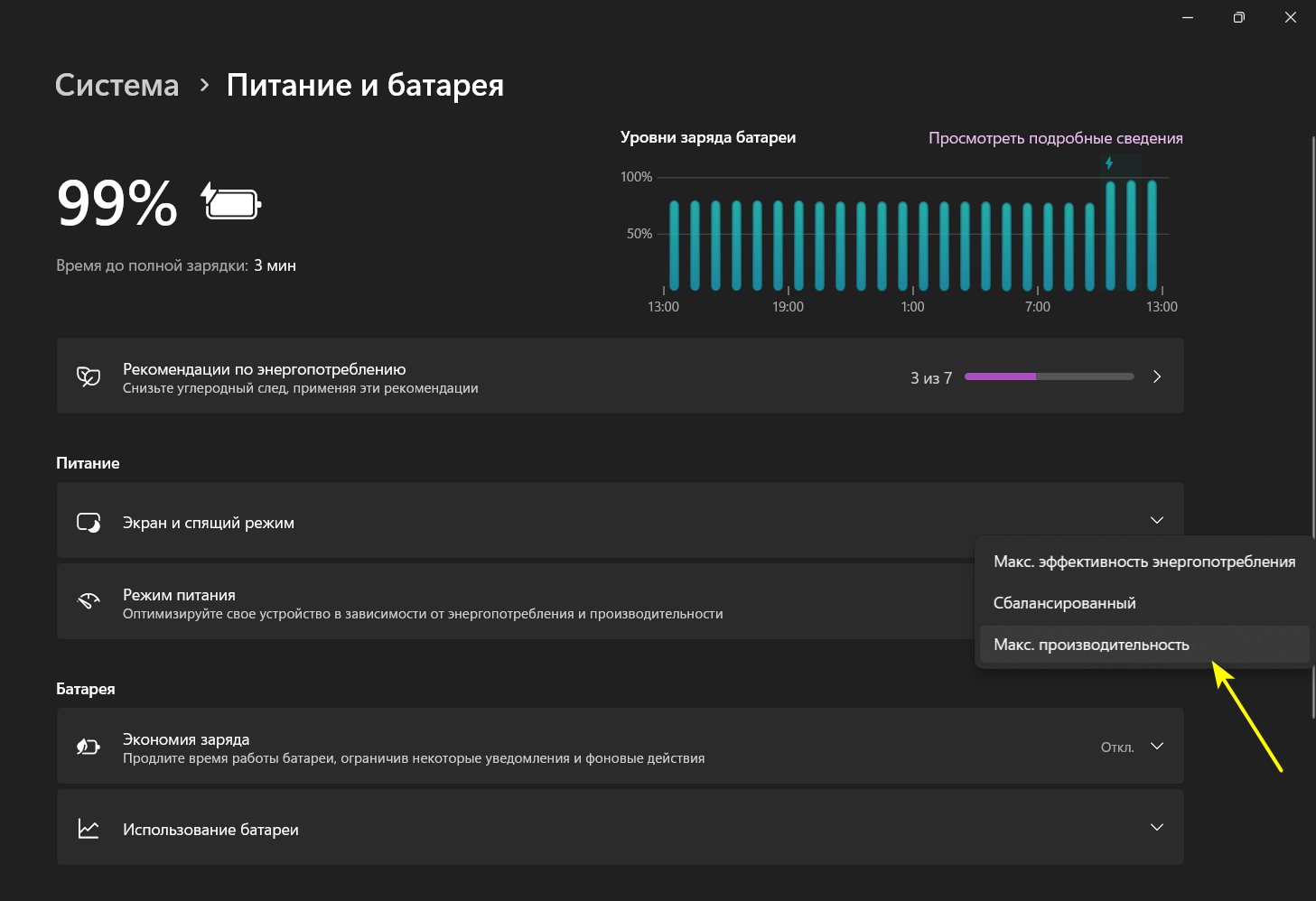
Task: Click the 3 из 7 progress bar
Action: 1049,376
